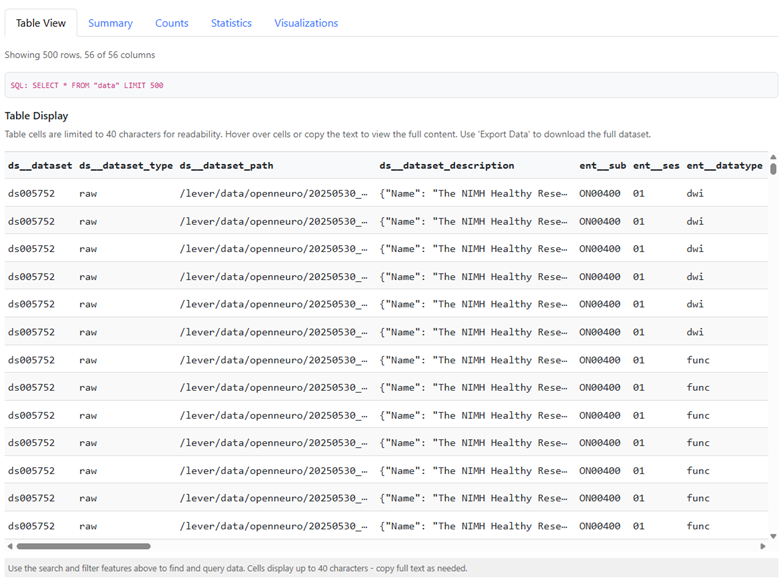This screenshot has height=584, width=783.
Task: Click the first 'dwi' datatype cell
Action: 695,193
